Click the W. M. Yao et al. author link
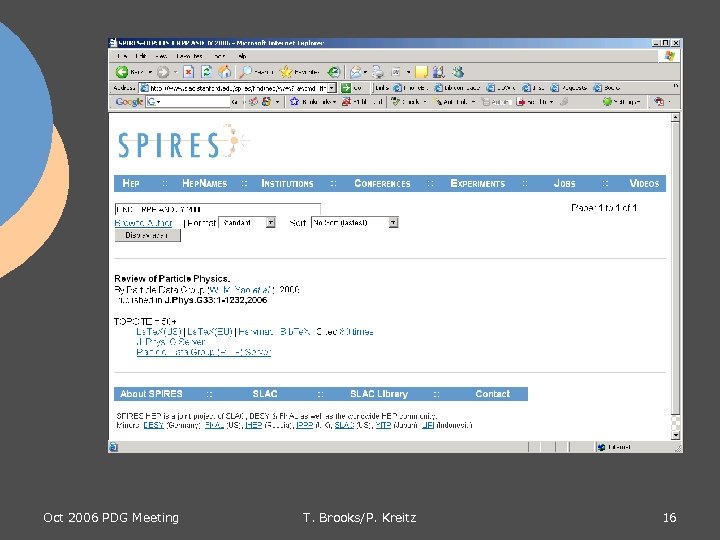 pos(241,290)
